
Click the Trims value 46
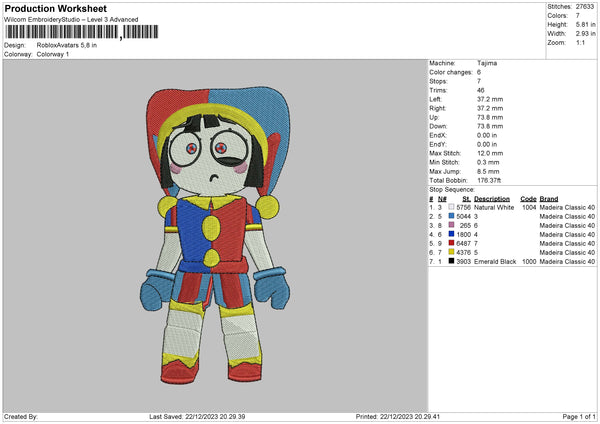(481, 91)
